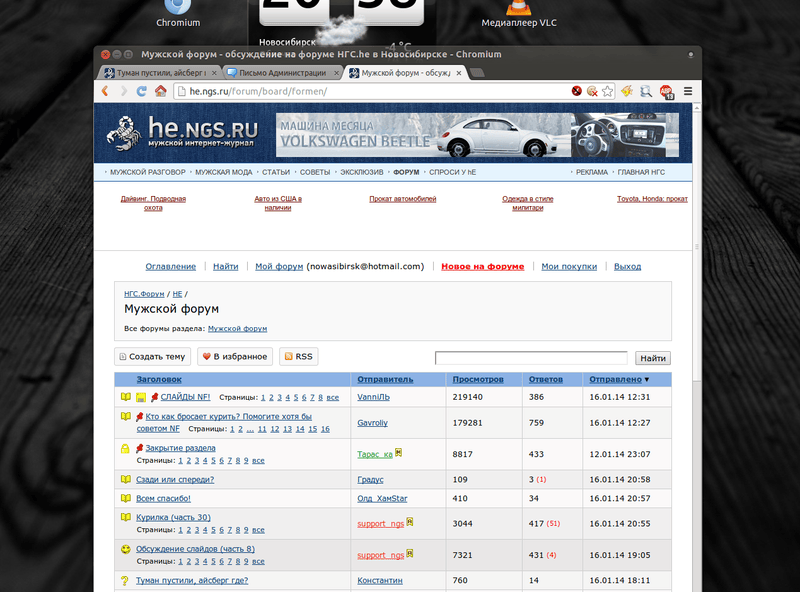Open ЭКСКЛЮЗИВ menu section

362,172
